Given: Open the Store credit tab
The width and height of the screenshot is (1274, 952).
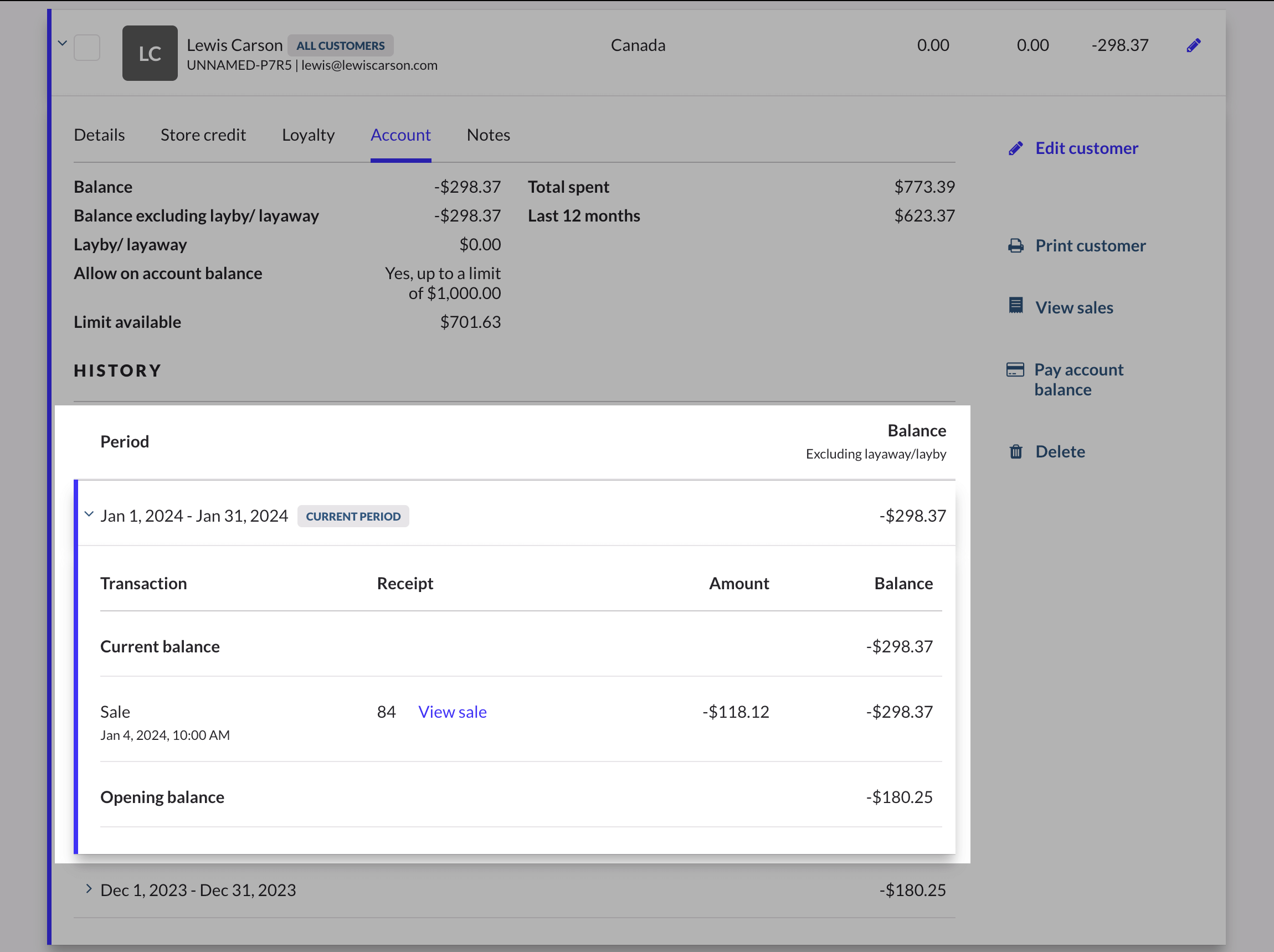Looking at the screenshot, I should point(203,135).
